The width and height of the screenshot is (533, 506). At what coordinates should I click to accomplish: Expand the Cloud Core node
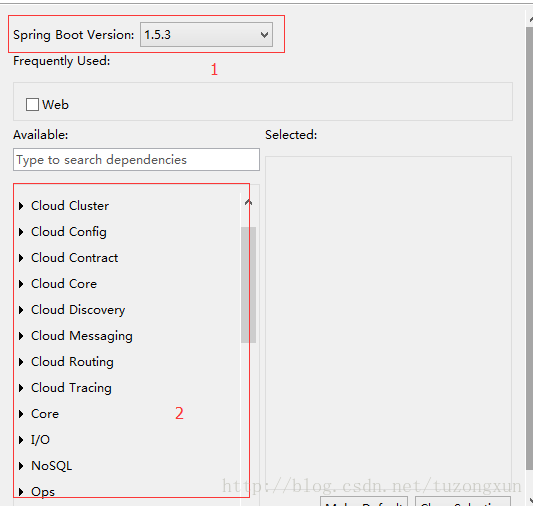point(21,284)
